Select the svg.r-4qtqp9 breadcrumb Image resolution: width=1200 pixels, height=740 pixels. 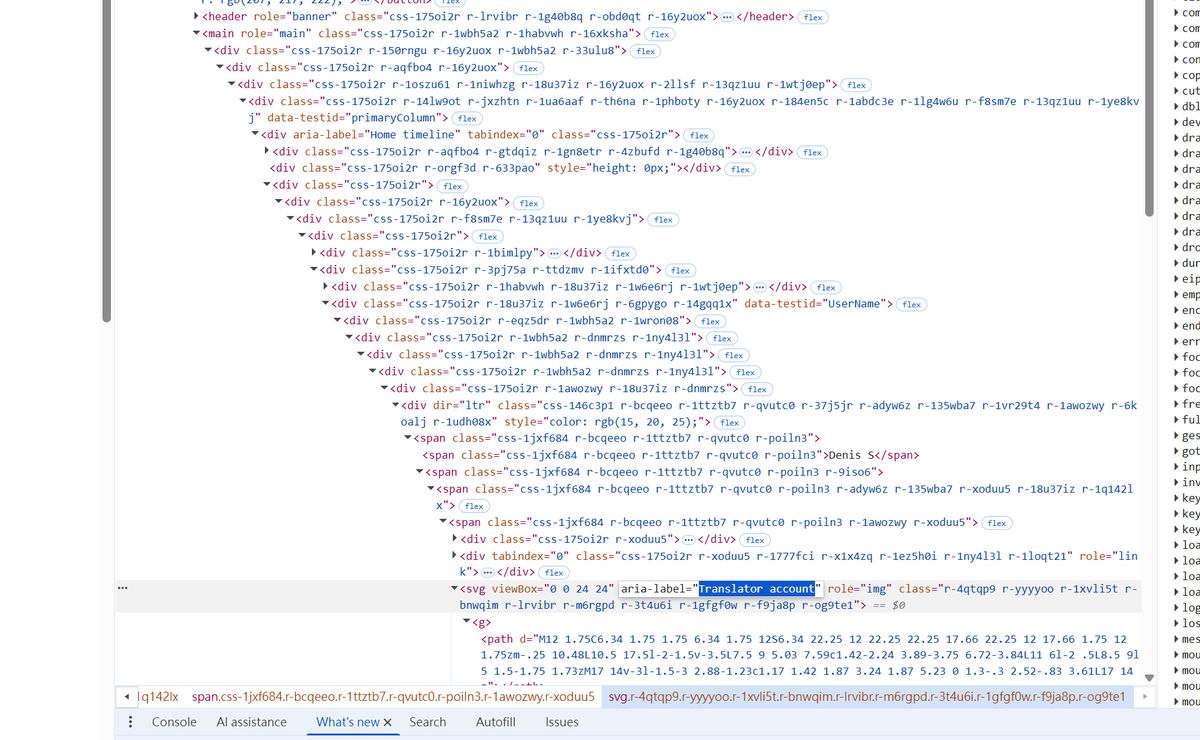pos(868,696)
